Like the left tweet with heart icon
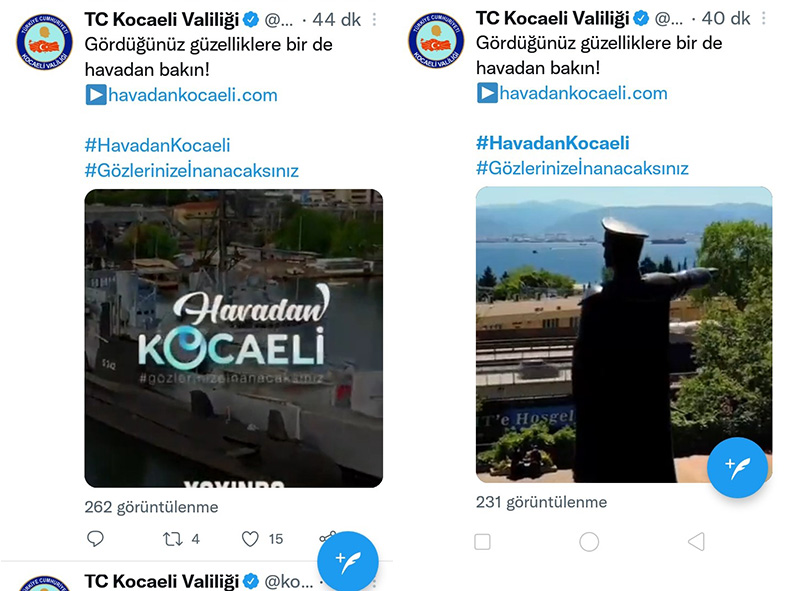This screenshot has height=591, width=786. point(250,539)
